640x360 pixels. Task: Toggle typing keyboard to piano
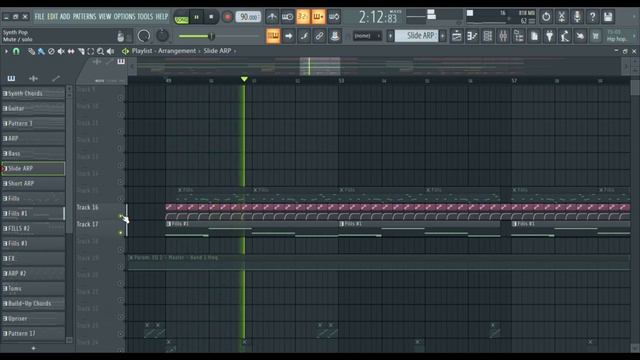[x=273, y=36]
